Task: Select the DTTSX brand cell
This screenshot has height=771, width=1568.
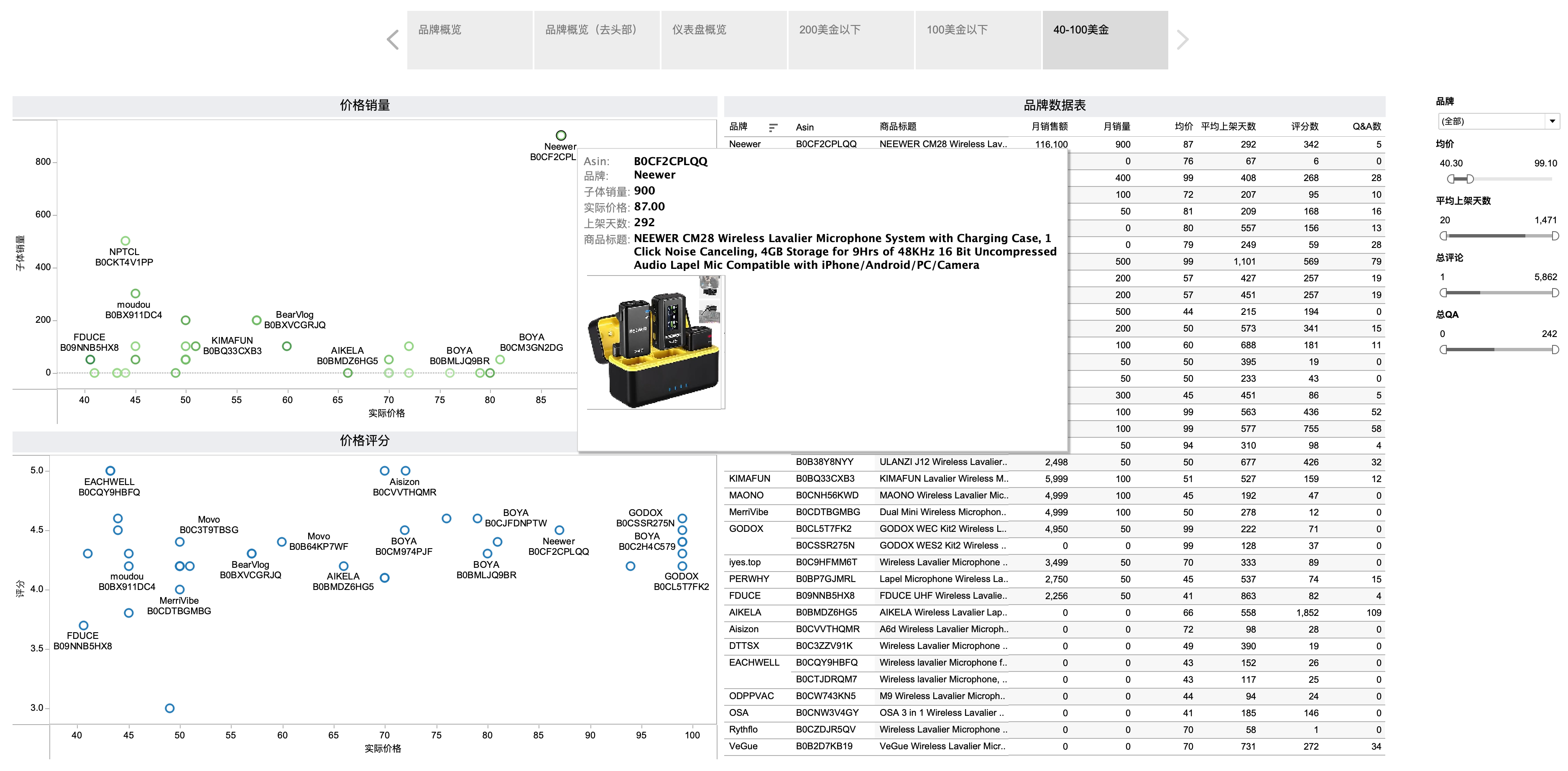Action: point(744,646)
